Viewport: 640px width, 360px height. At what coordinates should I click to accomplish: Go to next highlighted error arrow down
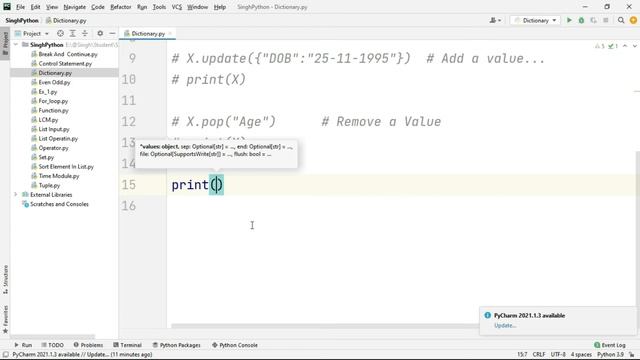coord(635,46)
